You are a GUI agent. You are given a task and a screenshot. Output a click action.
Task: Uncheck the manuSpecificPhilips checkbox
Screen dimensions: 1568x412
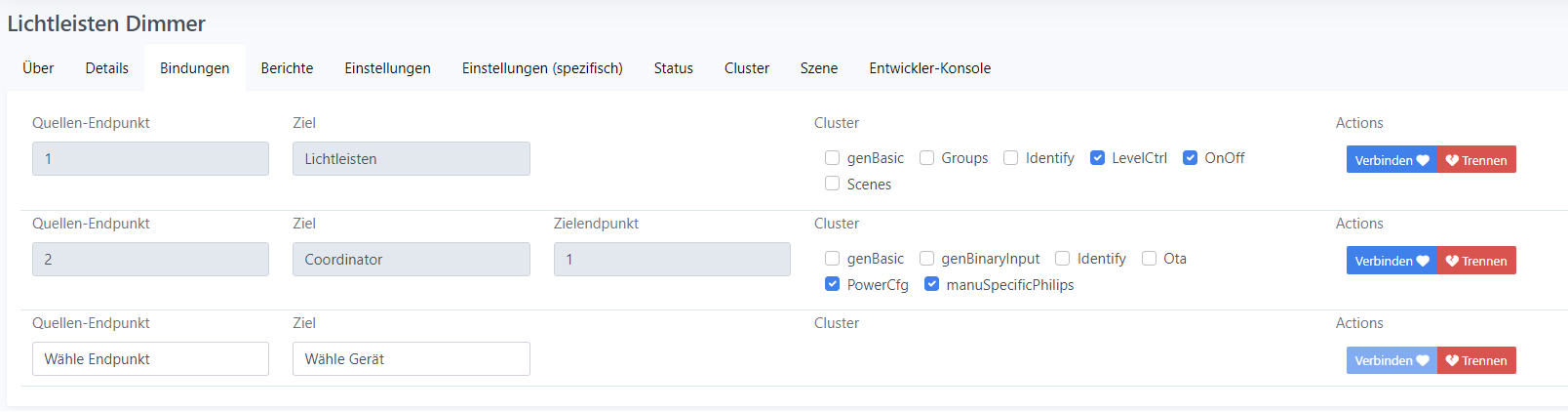(932, 284)
